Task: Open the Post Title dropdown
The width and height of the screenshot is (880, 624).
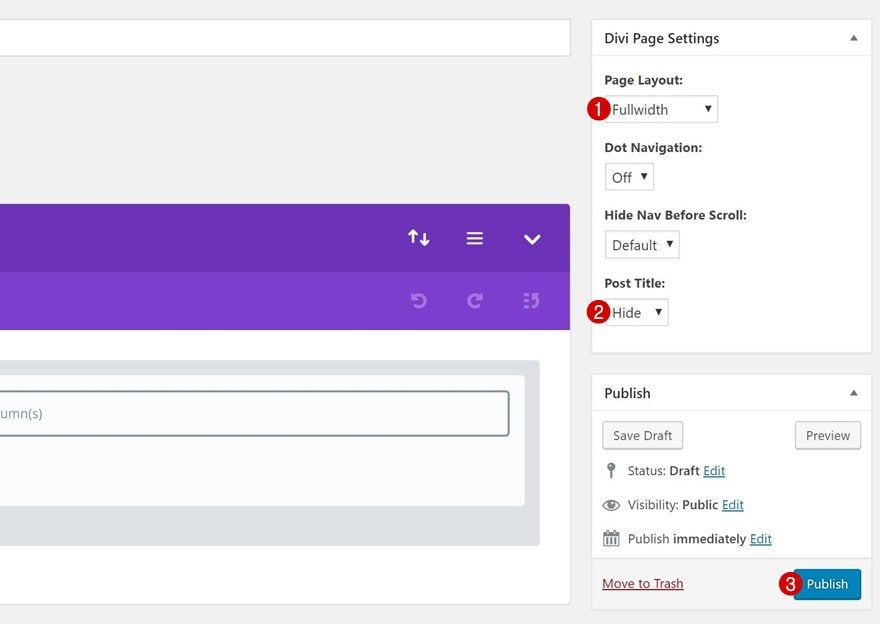Action: point(638,313)
